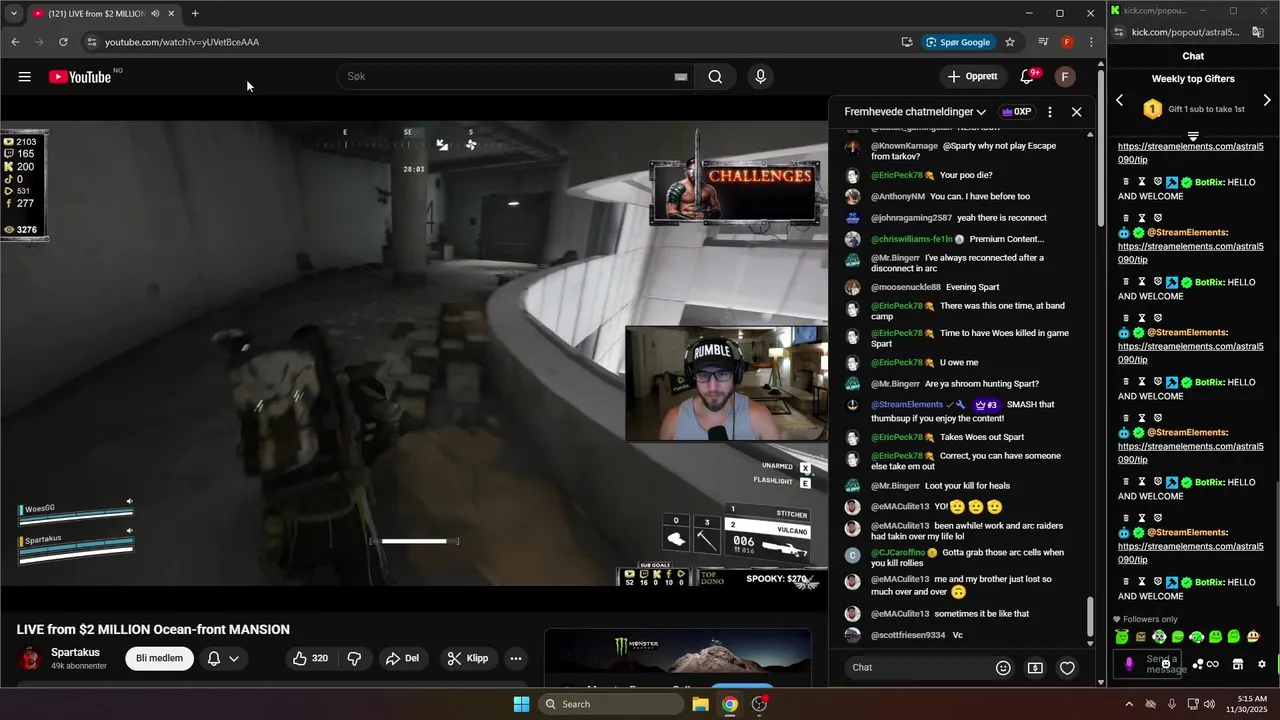
Task: Open site settings icon in Kick window
Action: click(x=1119, y=32)
